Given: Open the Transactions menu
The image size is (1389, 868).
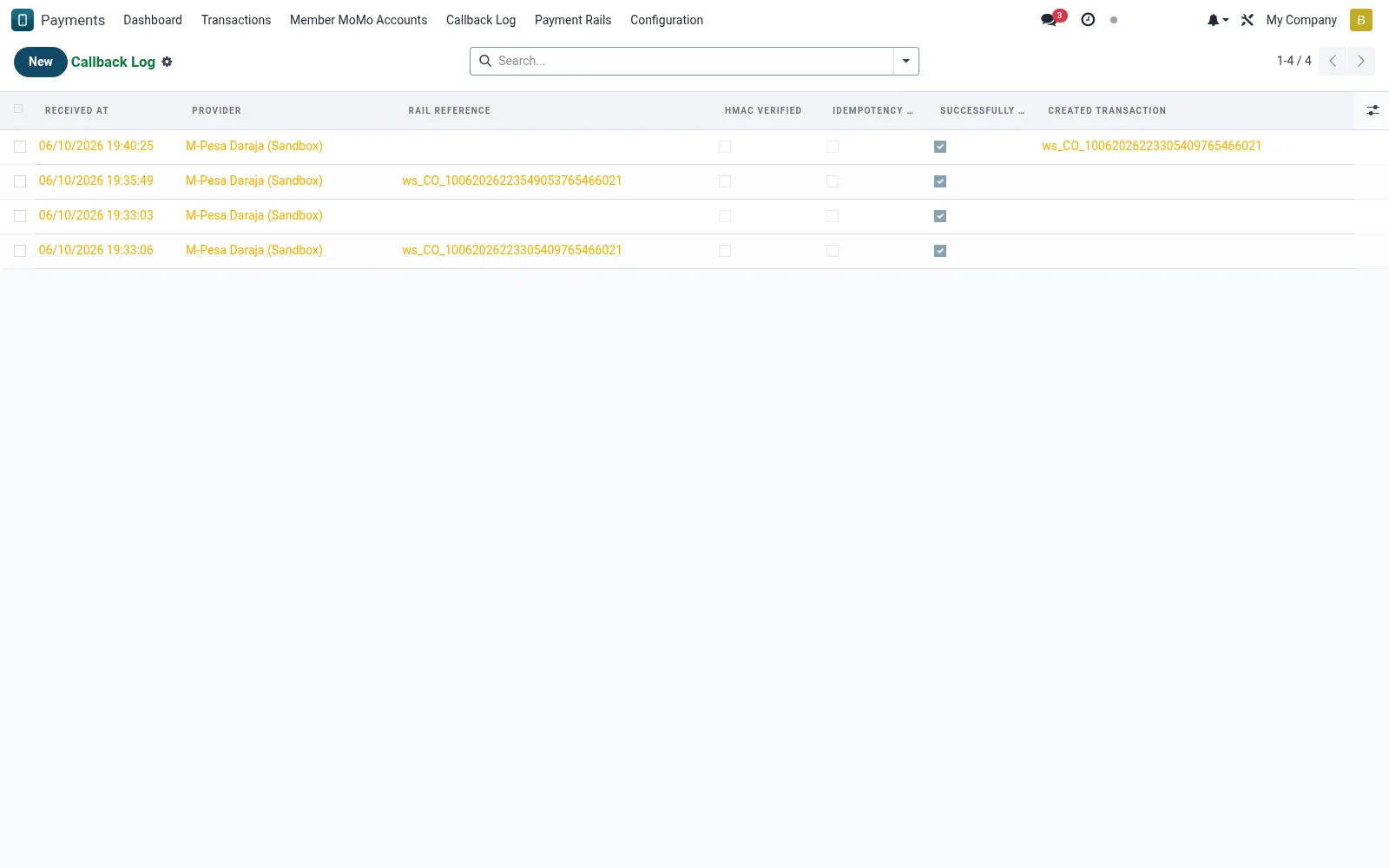Looking at the screenshot, I should 236,20.
